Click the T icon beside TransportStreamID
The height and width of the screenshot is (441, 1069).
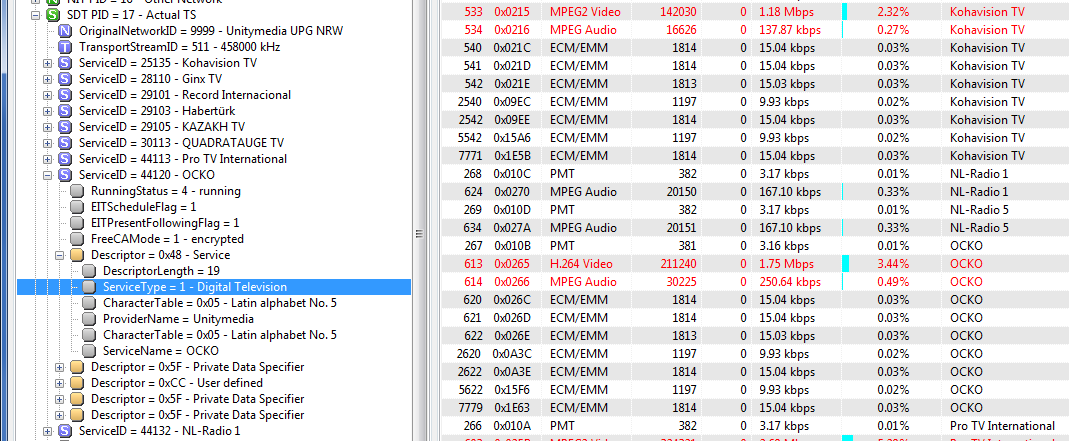coord(65,47)
